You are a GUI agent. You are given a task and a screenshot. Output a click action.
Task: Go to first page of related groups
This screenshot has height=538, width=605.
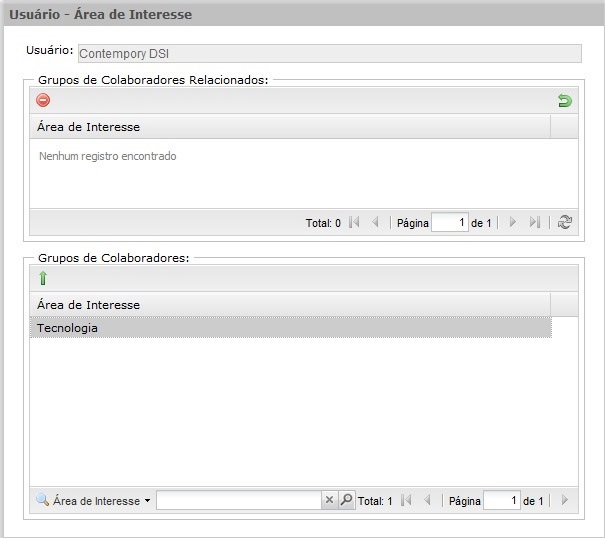(x=354, y=223)
